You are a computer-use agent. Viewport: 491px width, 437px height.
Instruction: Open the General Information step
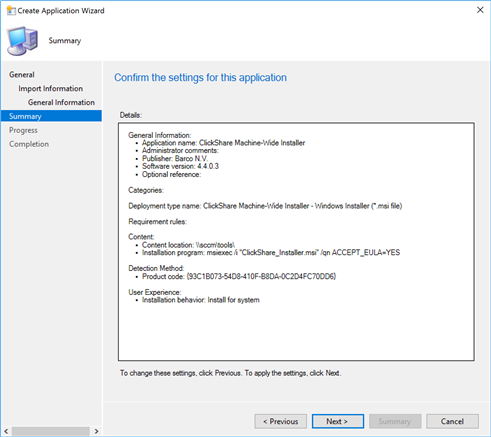pos(61,102)
